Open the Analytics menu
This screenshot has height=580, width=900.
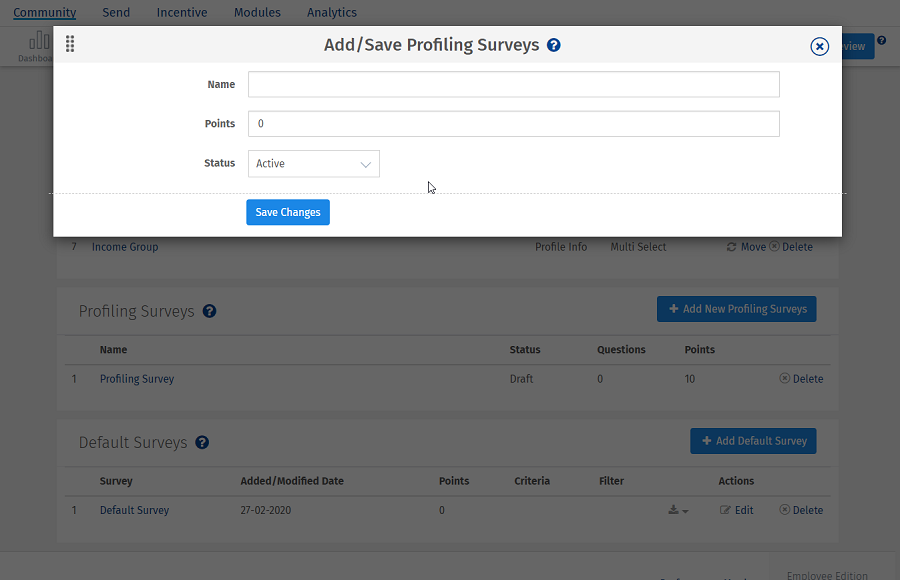331,12
